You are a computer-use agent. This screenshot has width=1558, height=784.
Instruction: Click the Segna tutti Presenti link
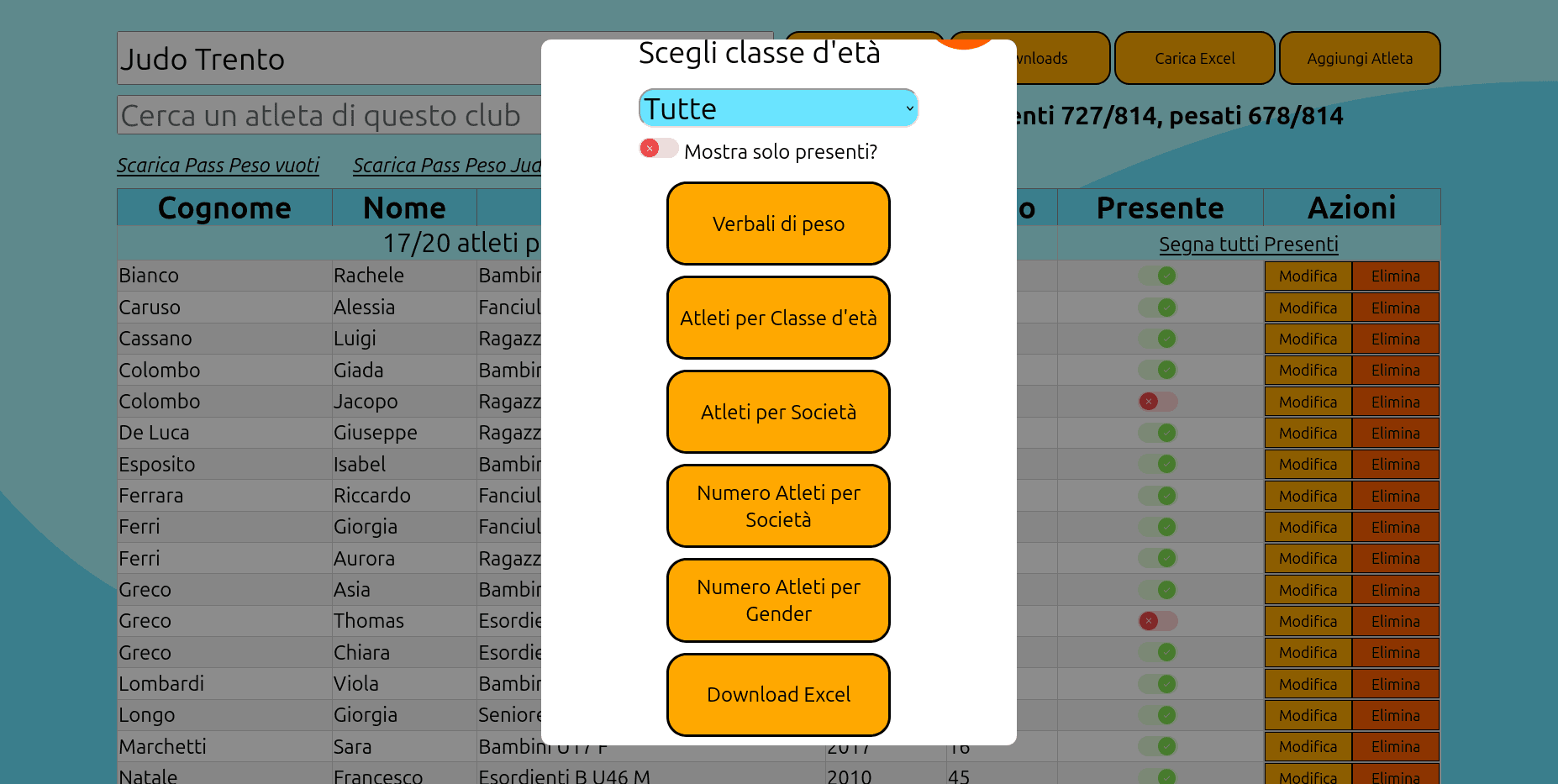(1248, 245)
